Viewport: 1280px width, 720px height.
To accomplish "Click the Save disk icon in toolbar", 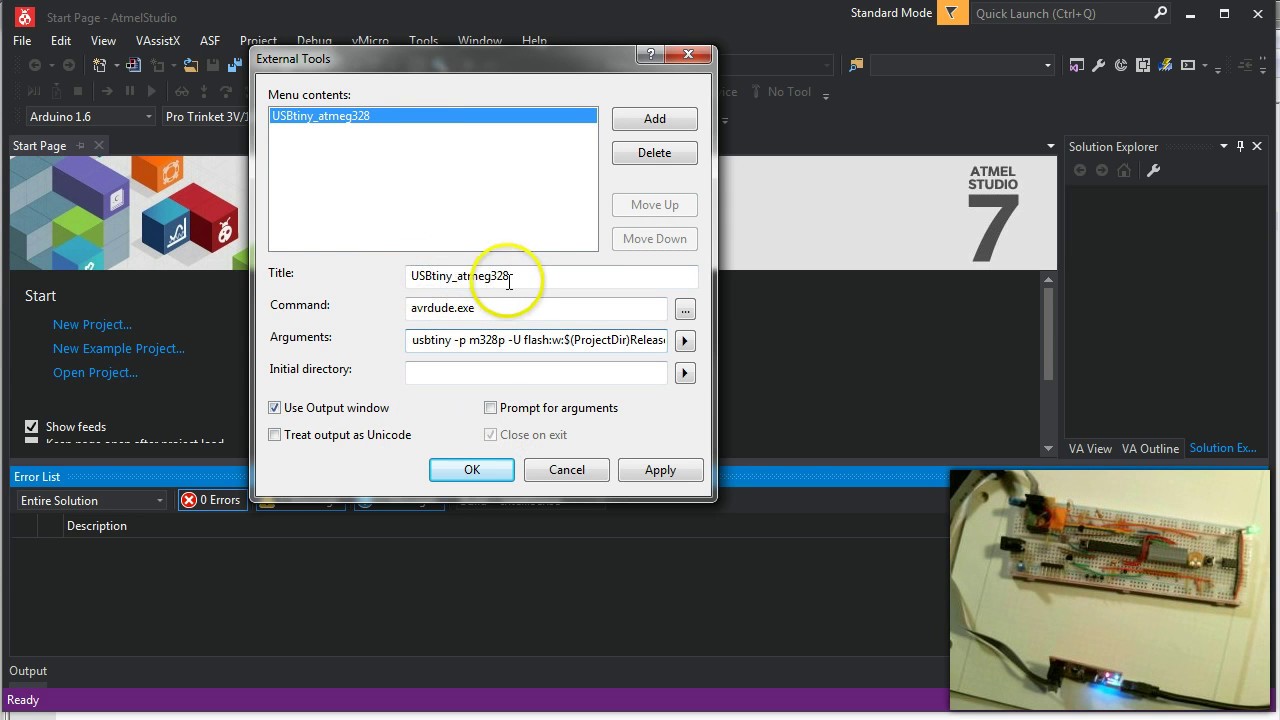I will (213, 65).
